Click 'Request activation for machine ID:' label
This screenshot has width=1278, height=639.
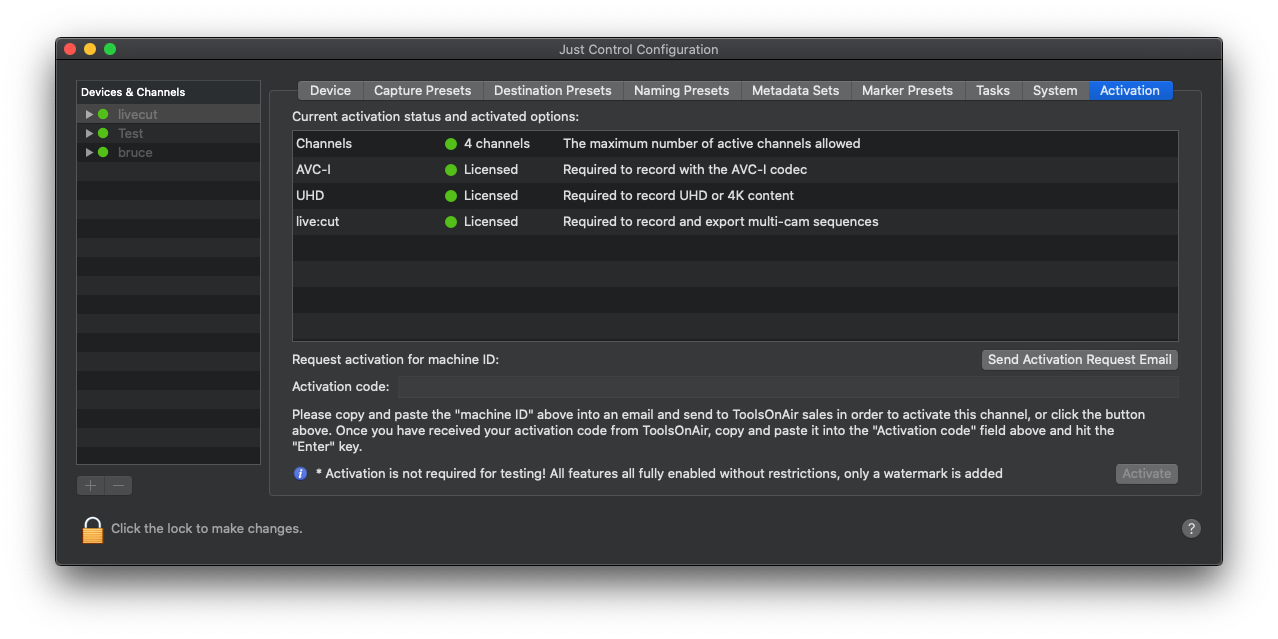click(395, 359)
